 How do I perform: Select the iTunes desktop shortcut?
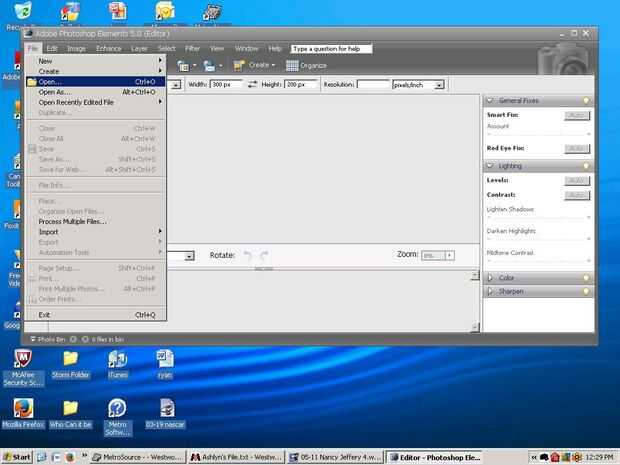[x=118, y=364]
